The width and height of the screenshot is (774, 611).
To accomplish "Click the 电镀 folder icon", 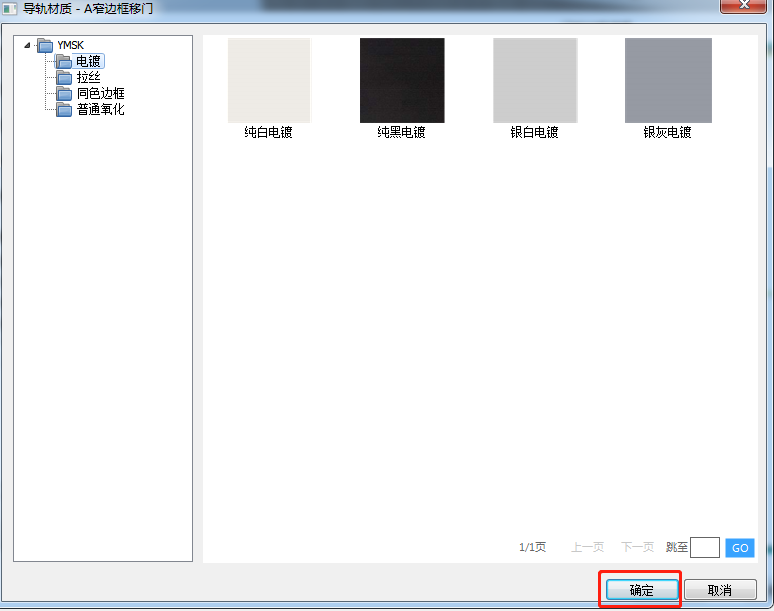I will tap(65, 62).
